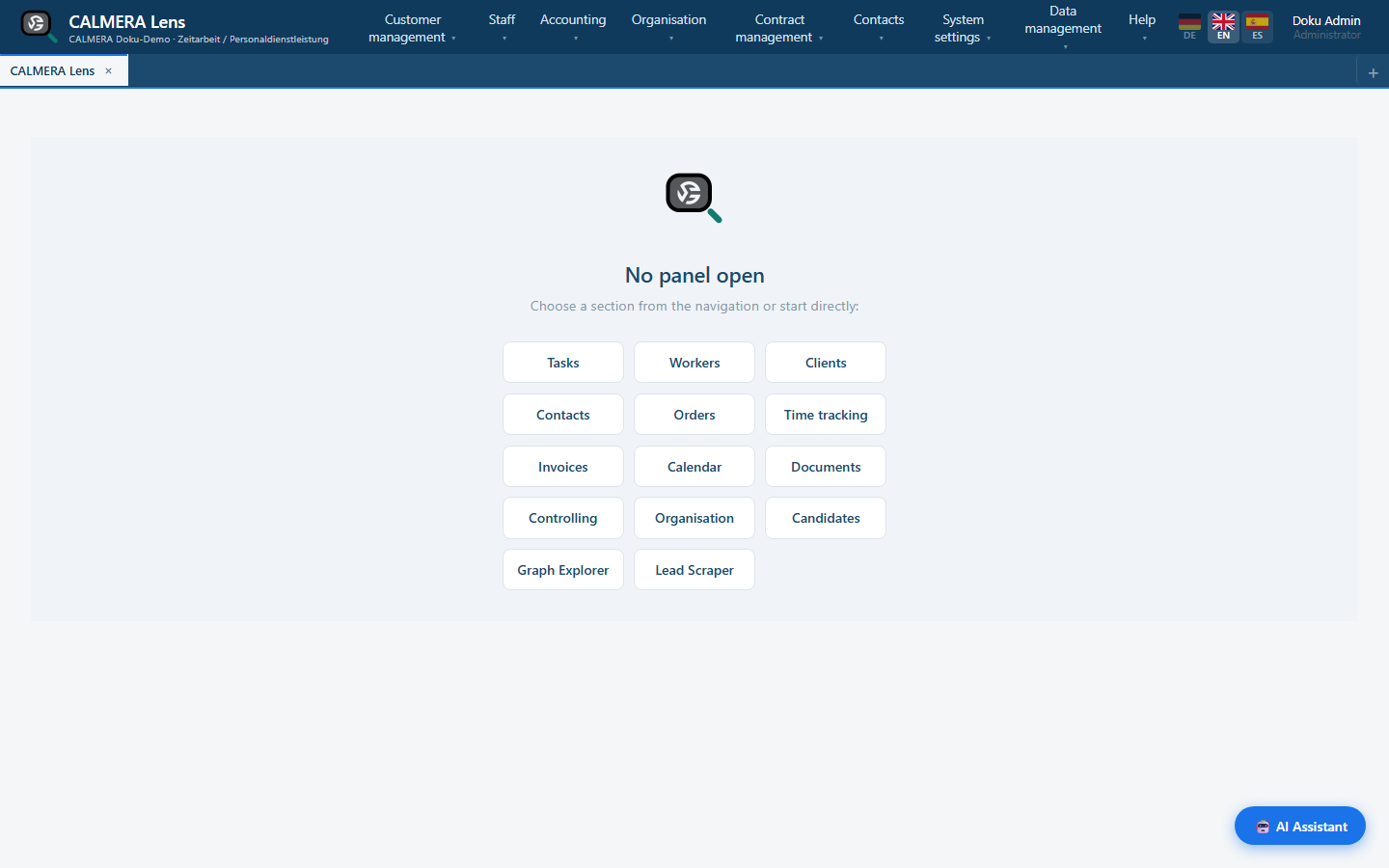Open the Help dropdown menu
This screenshot has height=868, width=1389.
click(x=1142, y=28)
